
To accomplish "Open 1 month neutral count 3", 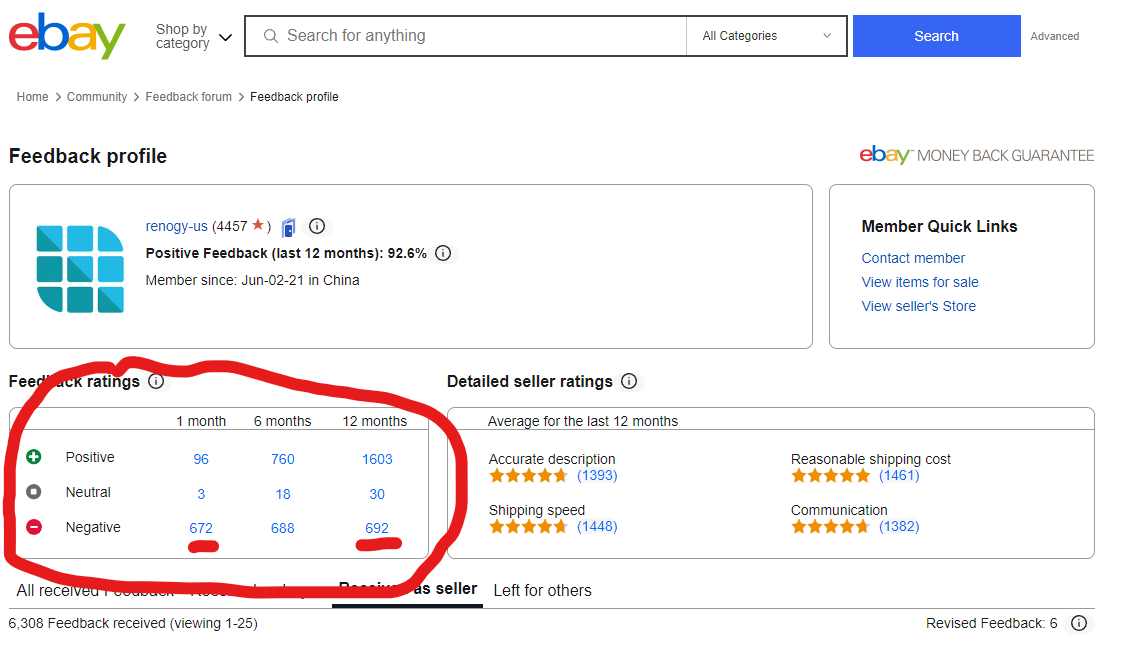I will pyautogui.click(x=201, y=494).
